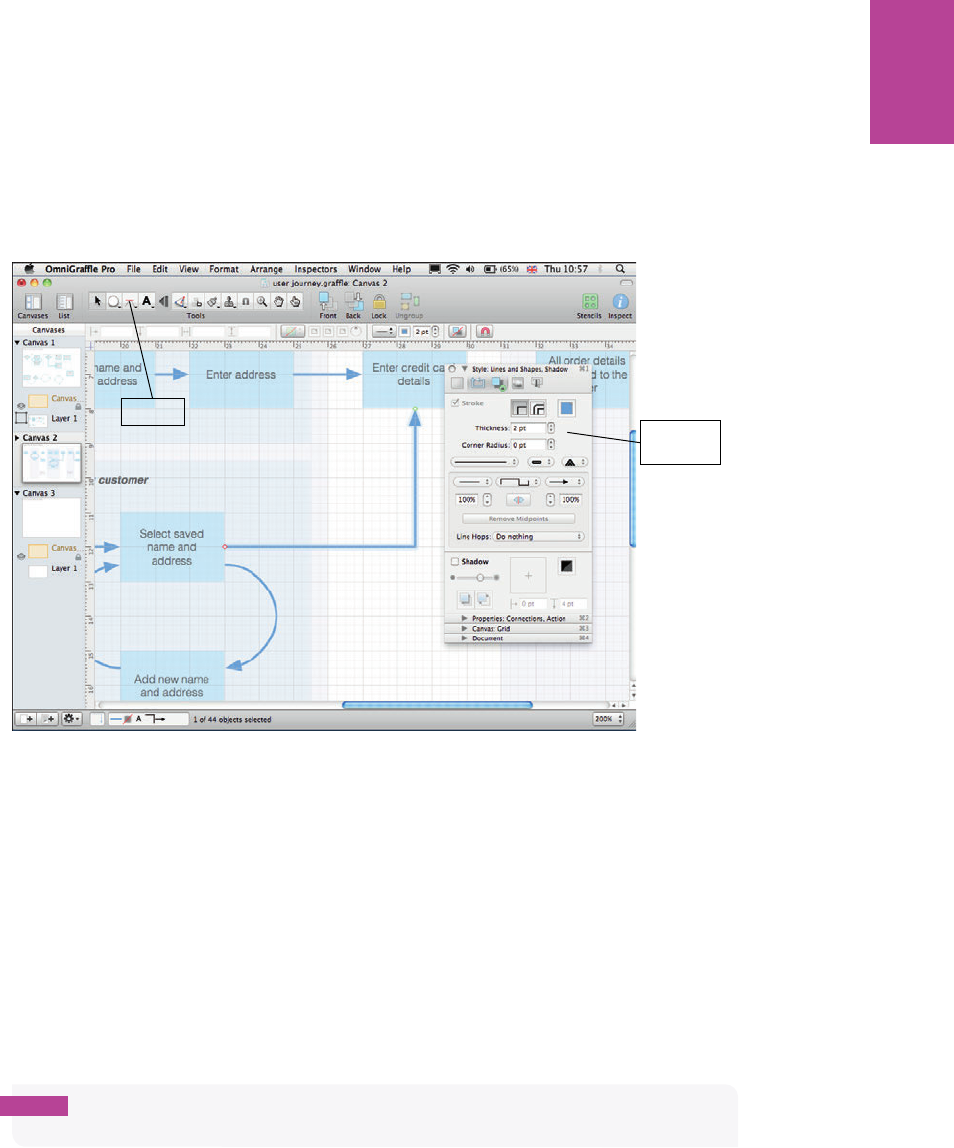Screen dimensions: 954x1148
Task: Collapse the Canvas 1 tree item
Action: coord(18,343)
